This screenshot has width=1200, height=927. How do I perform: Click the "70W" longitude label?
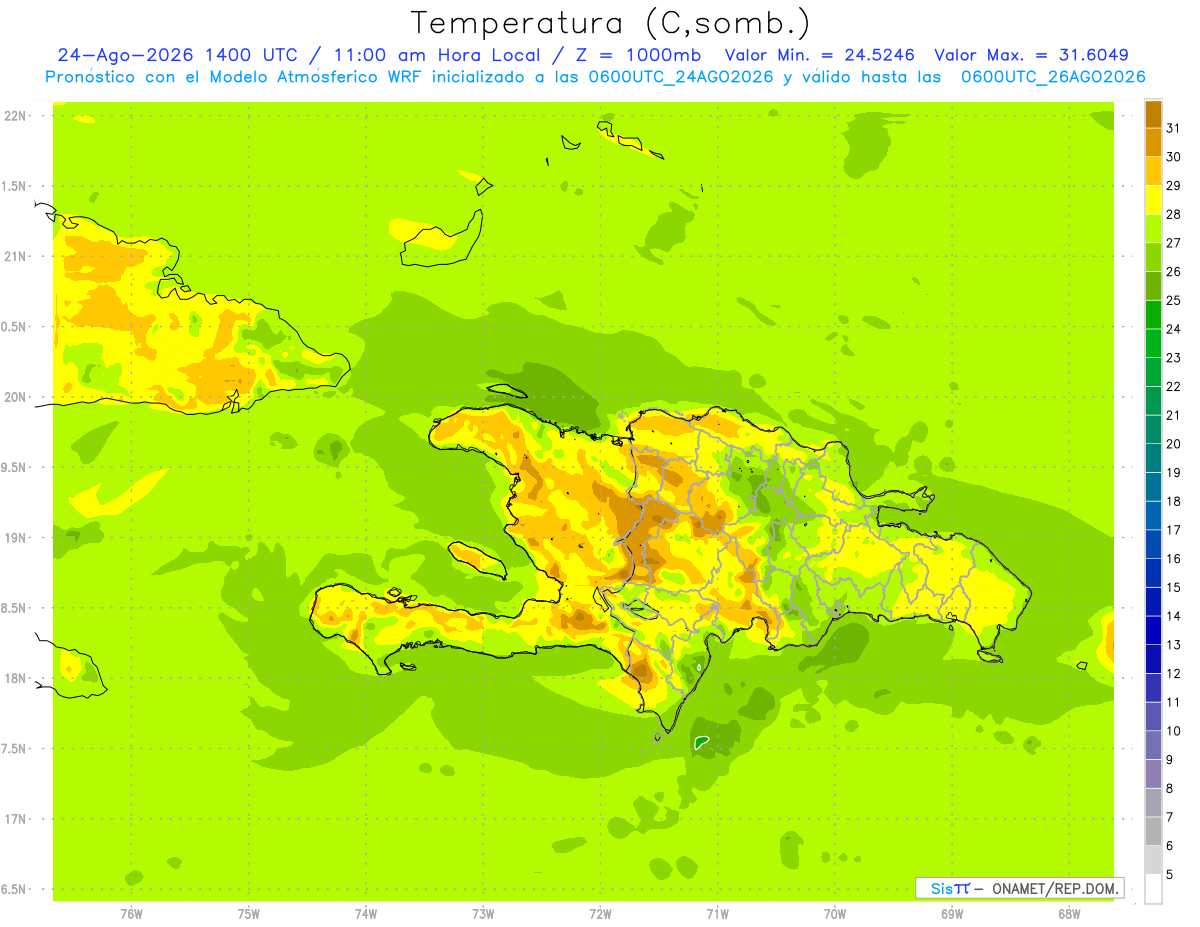click(835, 914)
